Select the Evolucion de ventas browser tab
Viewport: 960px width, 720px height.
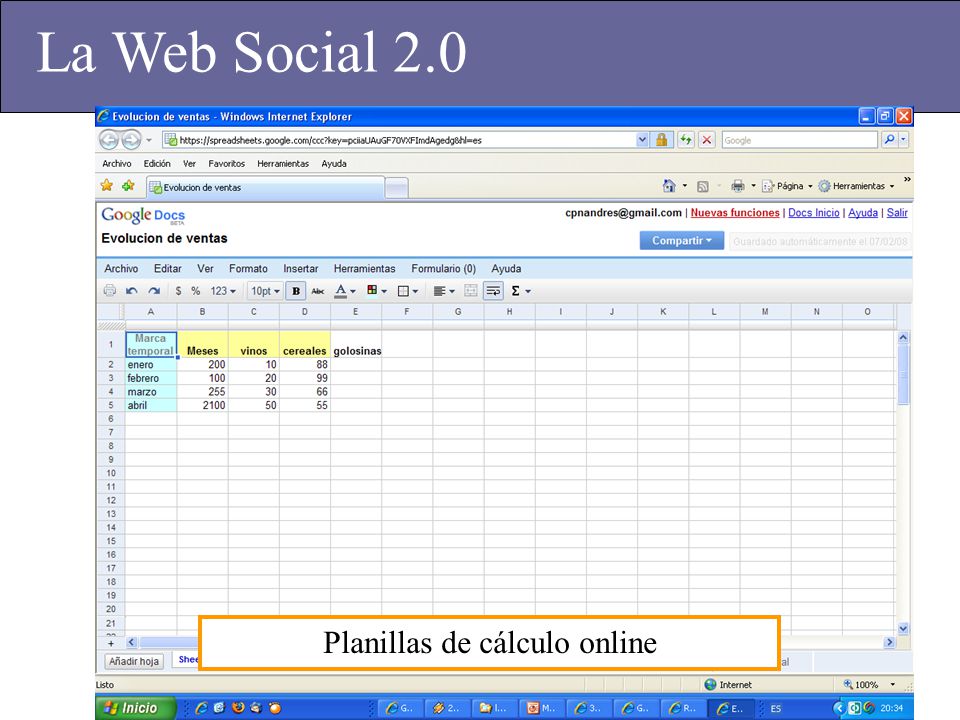coord(266,187)
